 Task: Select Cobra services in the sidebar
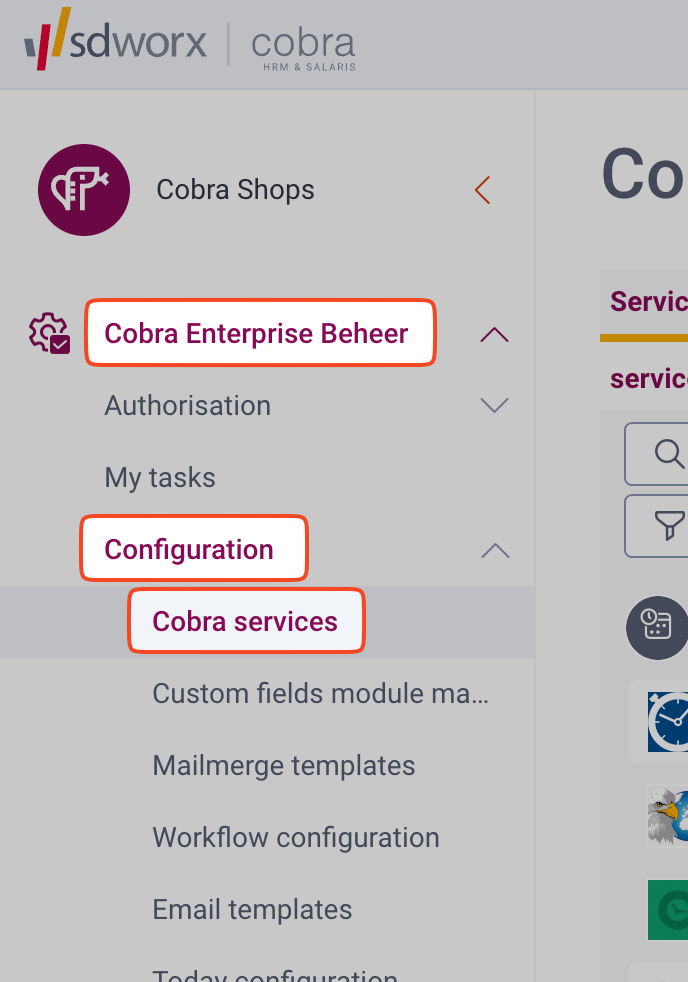click(x=245, y=622)
